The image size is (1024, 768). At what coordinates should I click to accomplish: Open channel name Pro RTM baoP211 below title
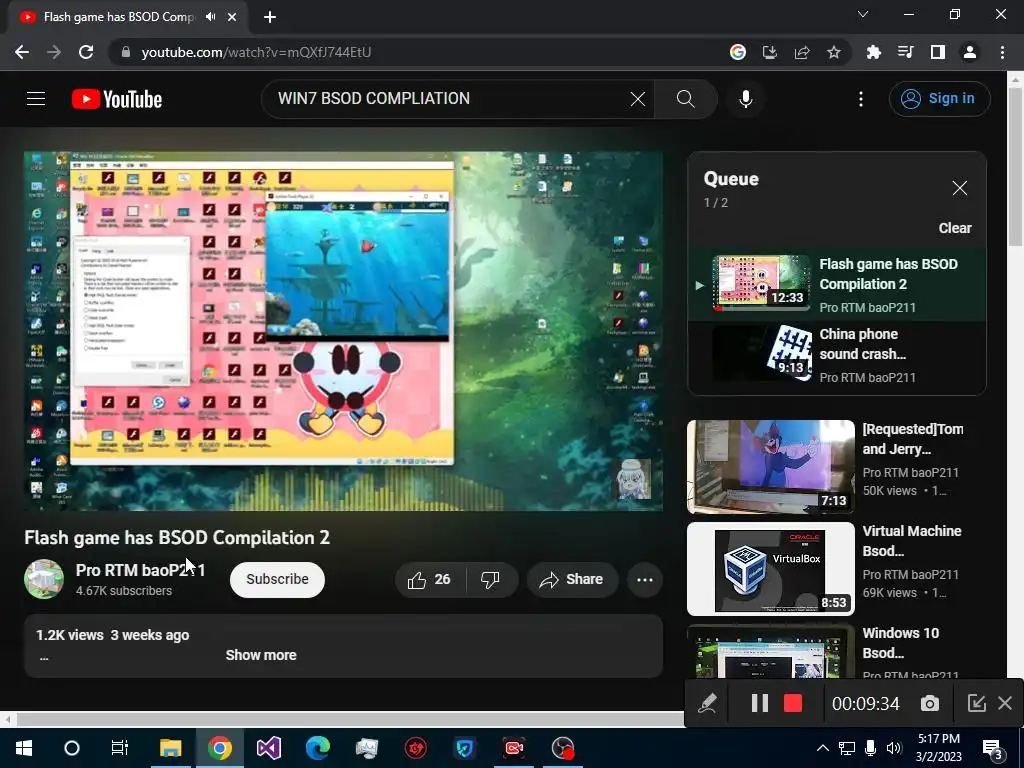coord(140,570)
